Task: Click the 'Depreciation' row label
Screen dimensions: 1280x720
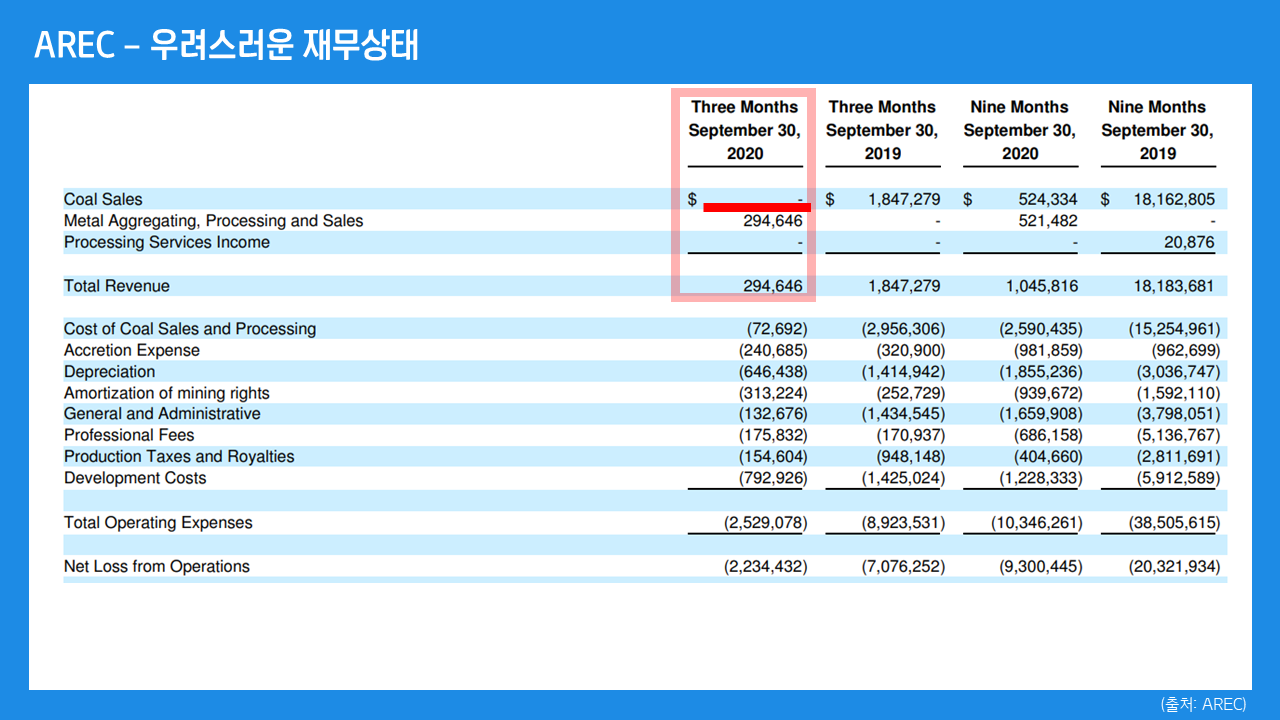Action: pyautogui.click(x=110, y=372)
